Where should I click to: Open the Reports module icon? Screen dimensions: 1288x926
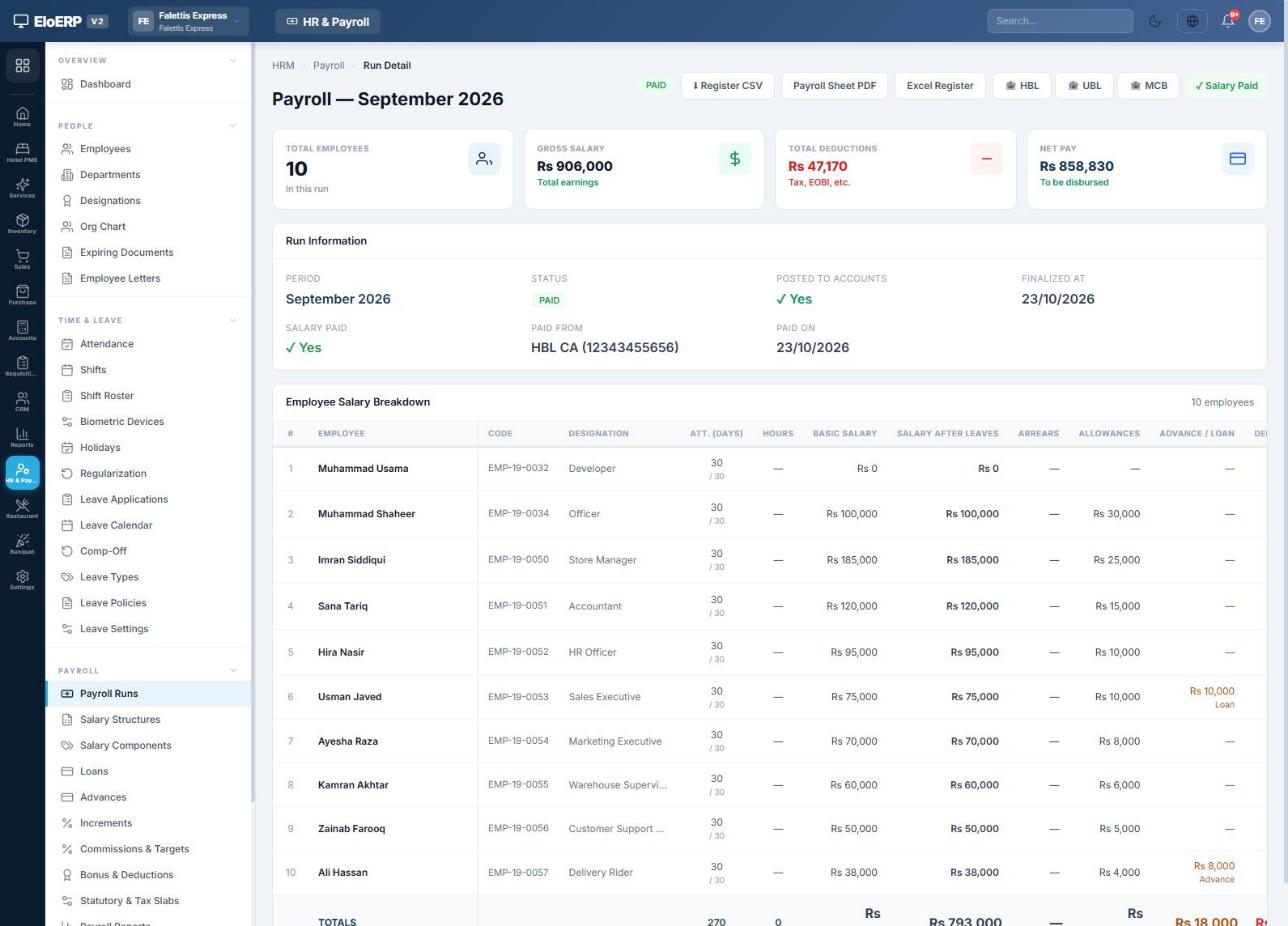pyautogui.click(x=22, y=438)
